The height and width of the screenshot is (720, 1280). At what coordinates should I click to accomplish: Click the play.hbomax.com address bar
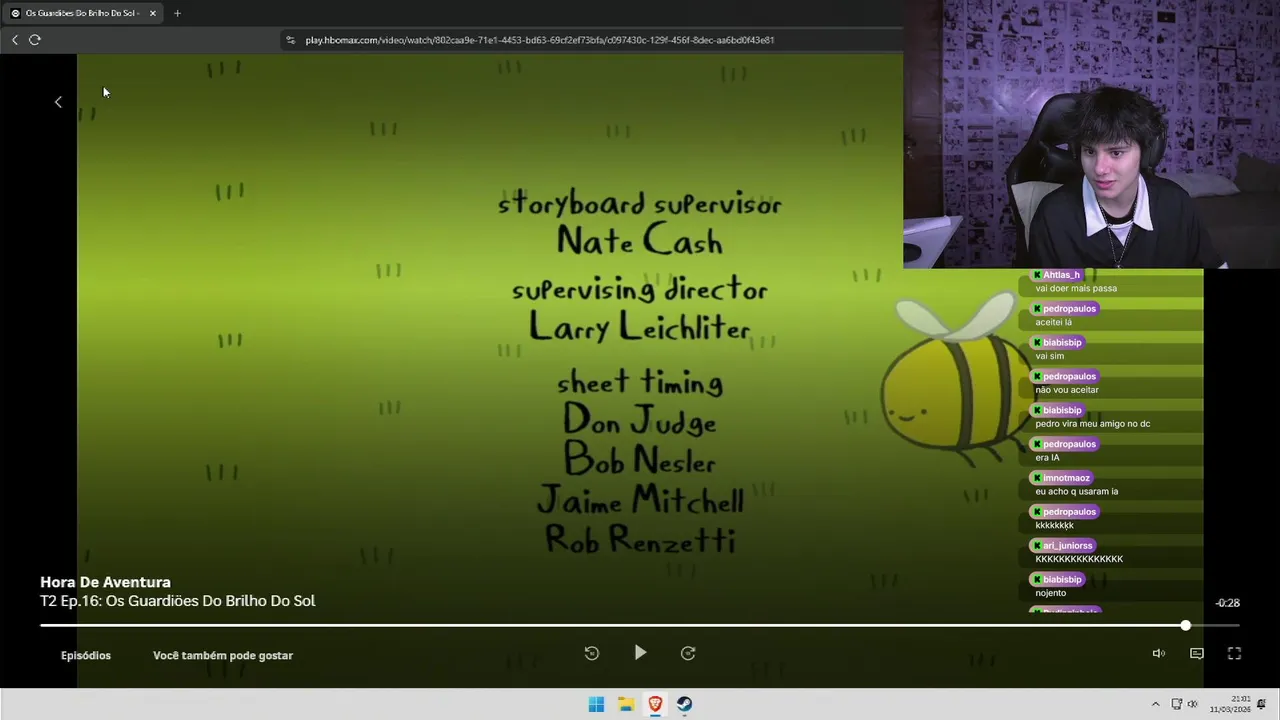[540, 40]
